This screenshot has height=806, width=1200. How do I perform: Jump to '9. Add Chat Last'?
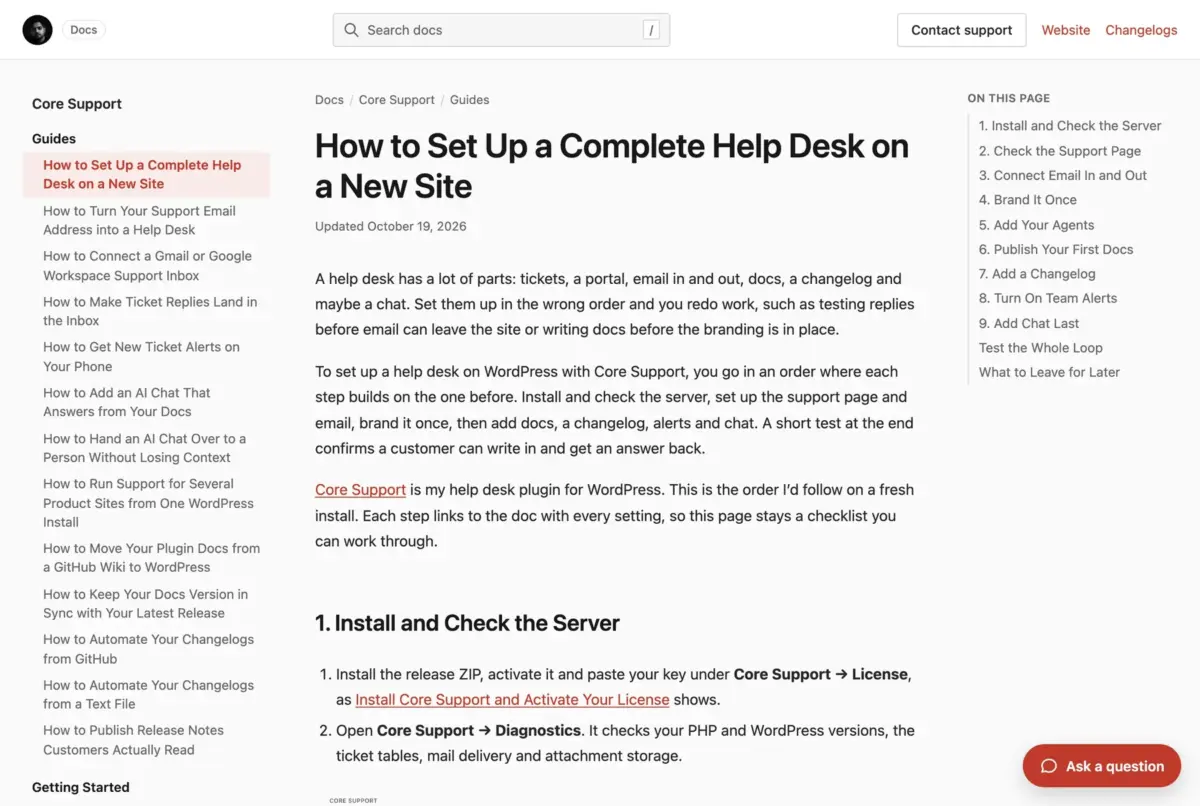pos(1029,323)
